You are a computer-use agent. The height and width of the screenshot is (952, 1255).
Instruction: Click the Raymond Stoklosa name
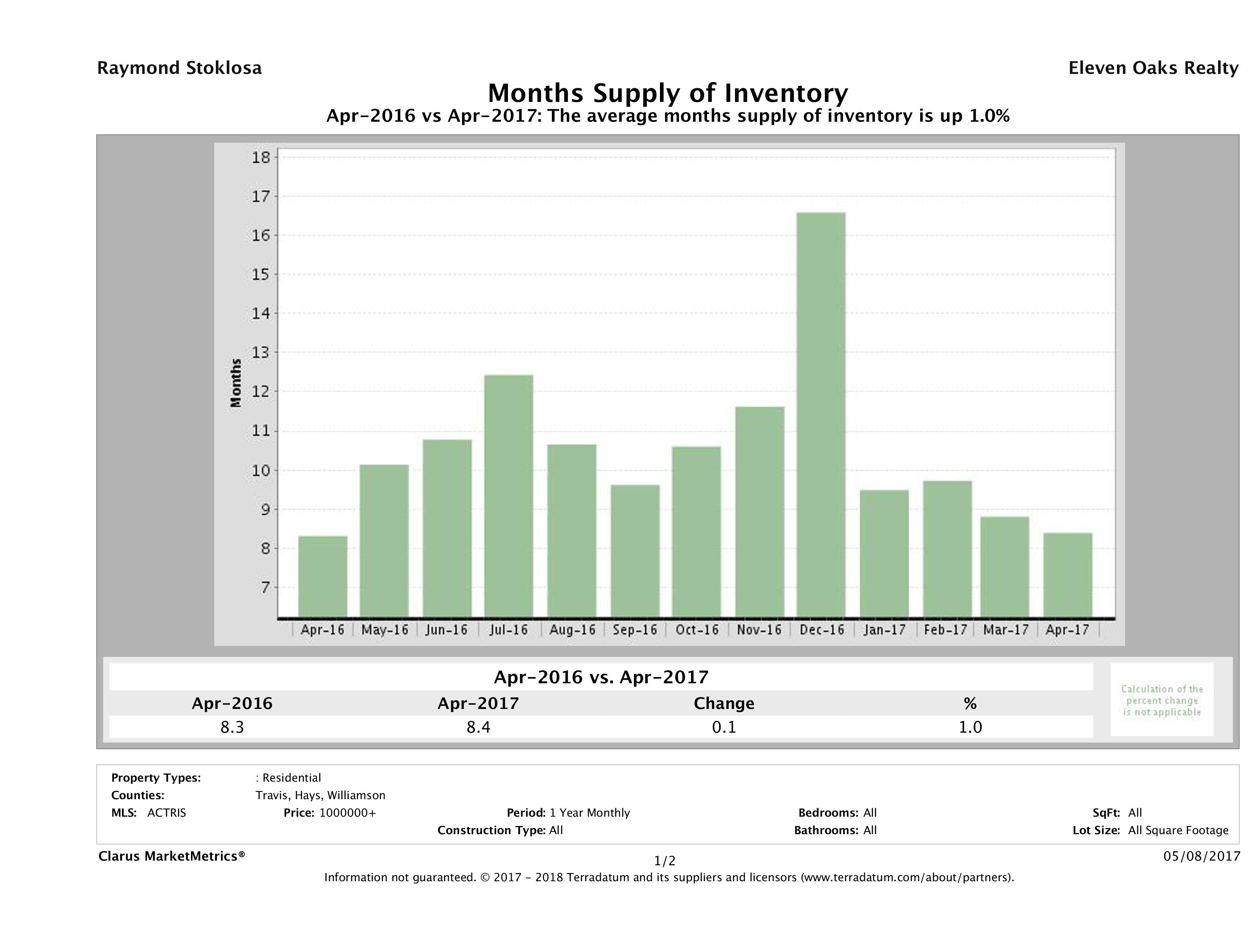click(x=179, y=68)
